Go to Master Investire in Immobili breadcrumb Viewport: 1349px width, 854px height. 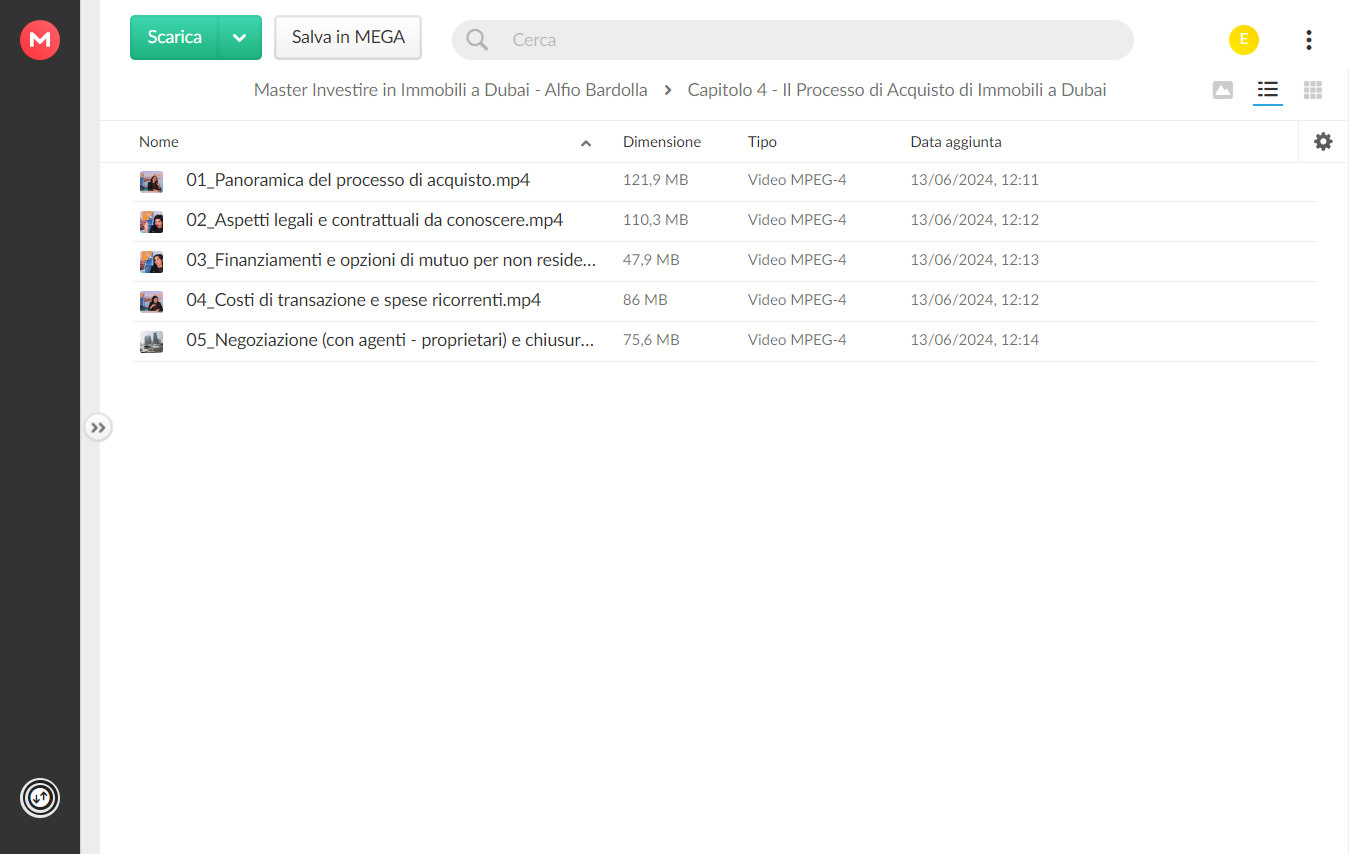(x=450, y=90)
